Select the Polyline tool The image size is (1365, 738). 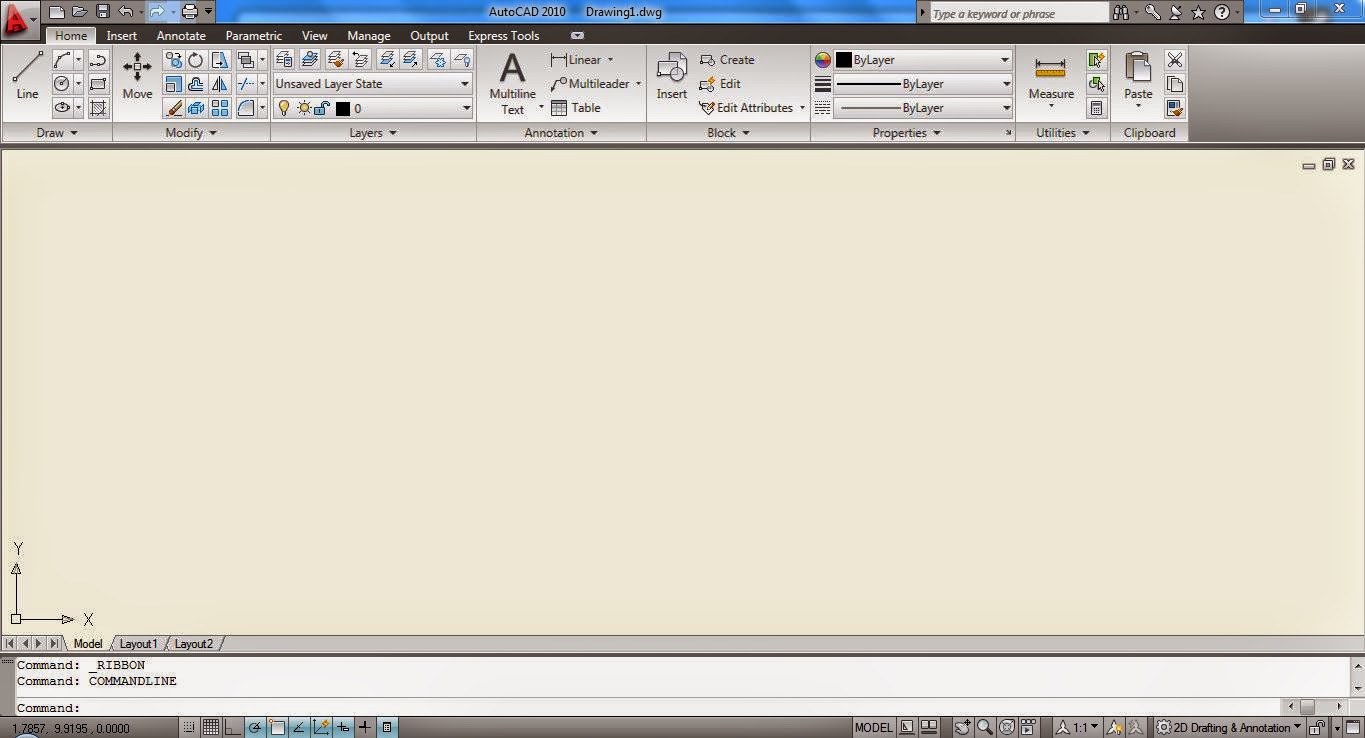tap(98, 60)
